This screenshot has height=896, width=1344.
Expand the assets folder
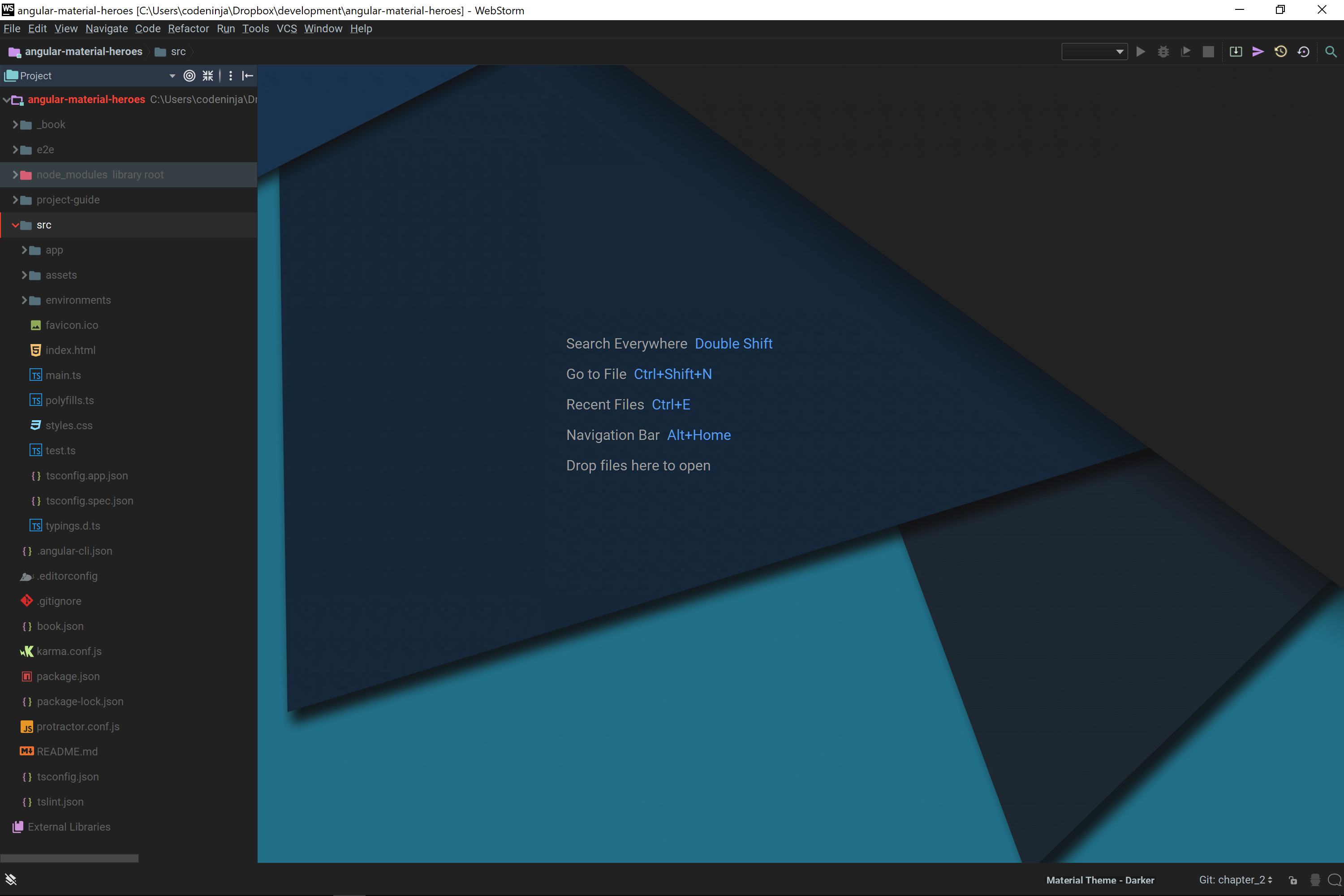click(25, 275)
